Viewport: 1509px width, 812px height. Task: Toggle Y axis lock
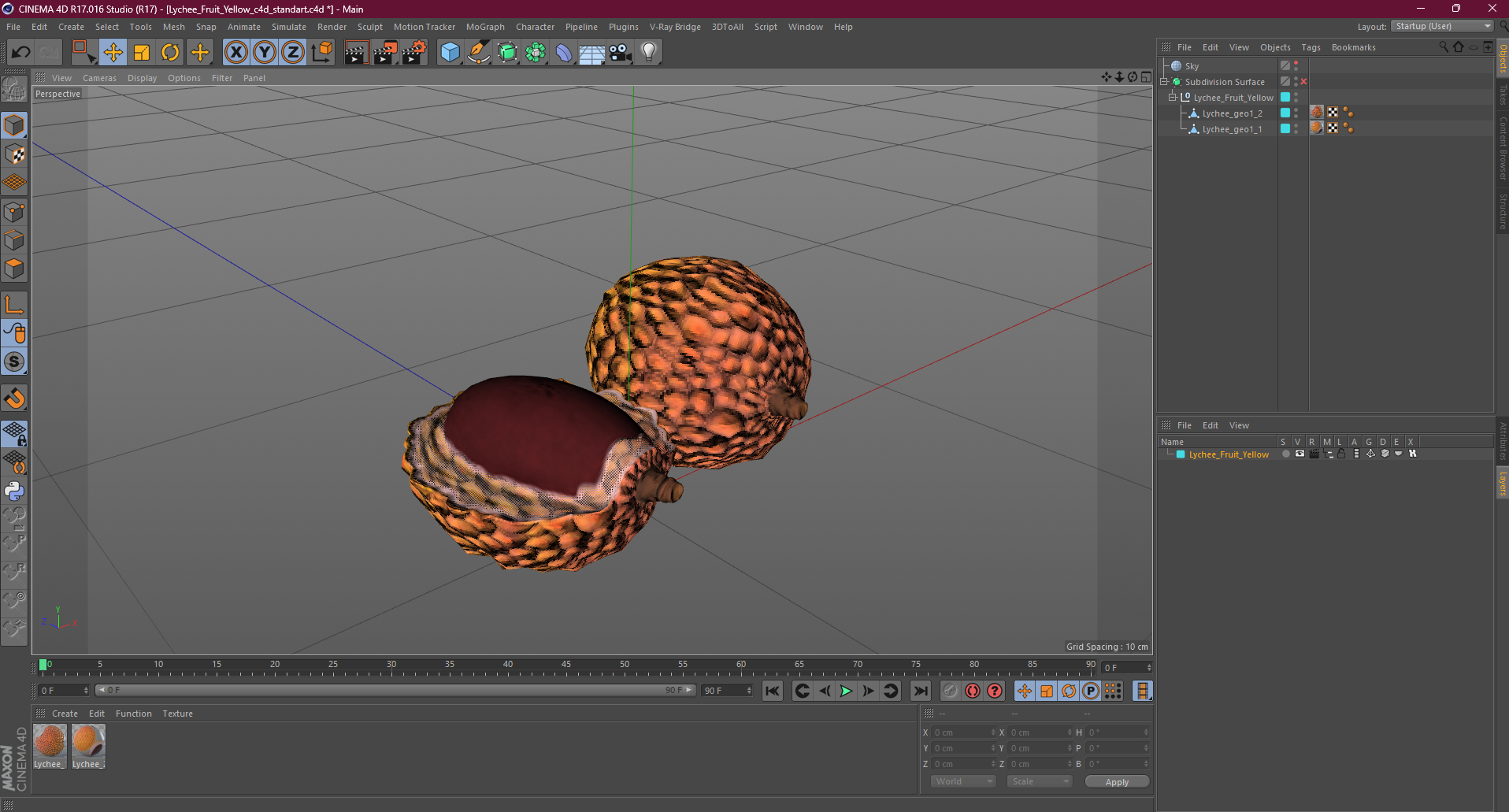(x=265, y=53)
